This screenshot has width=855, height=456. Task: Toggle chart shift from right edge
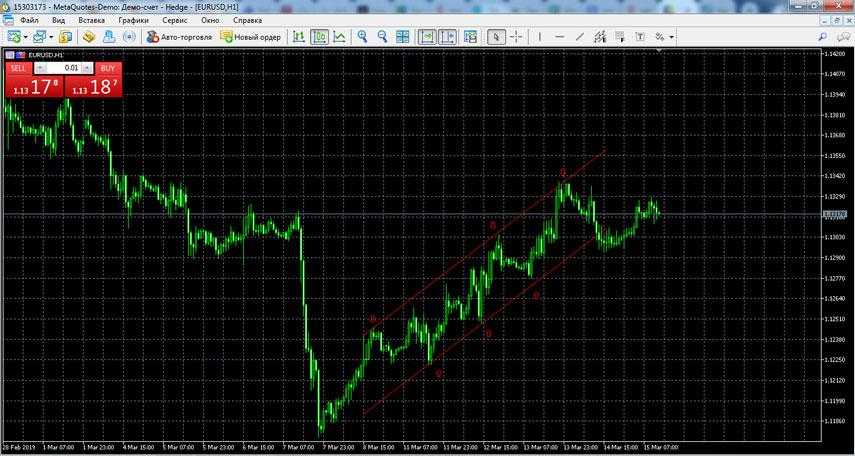tap(446, 37)
